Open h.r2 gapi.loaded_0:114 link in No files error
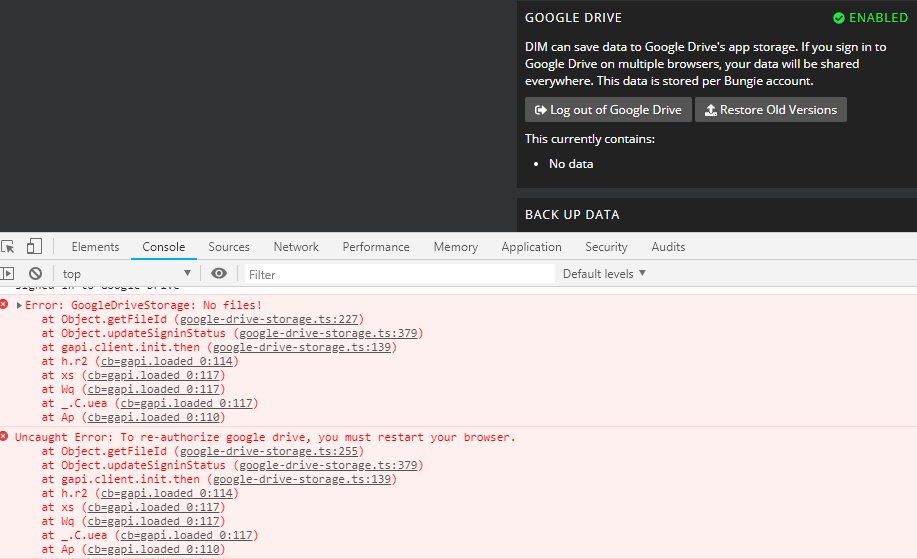This screenshot has width=917, height=559. [167, 361]
